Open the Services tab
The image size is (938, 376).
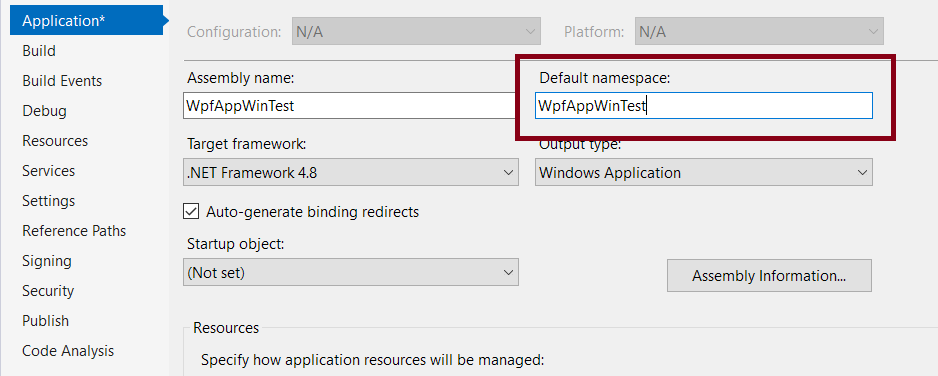[x=48, y=171]
